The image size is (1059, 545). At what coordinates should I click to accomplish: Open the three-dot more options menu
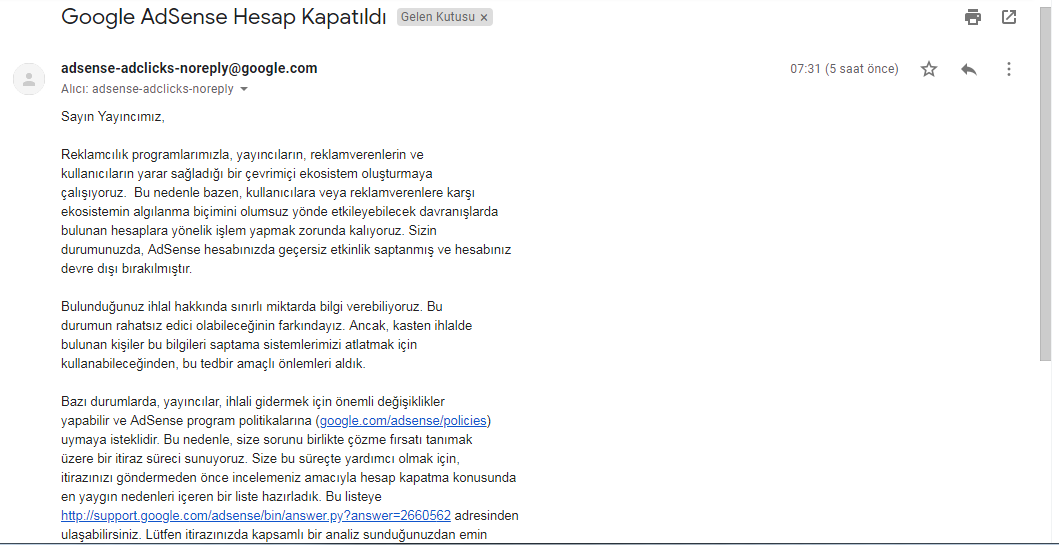pyautogui.click(x=1008, y=69)
